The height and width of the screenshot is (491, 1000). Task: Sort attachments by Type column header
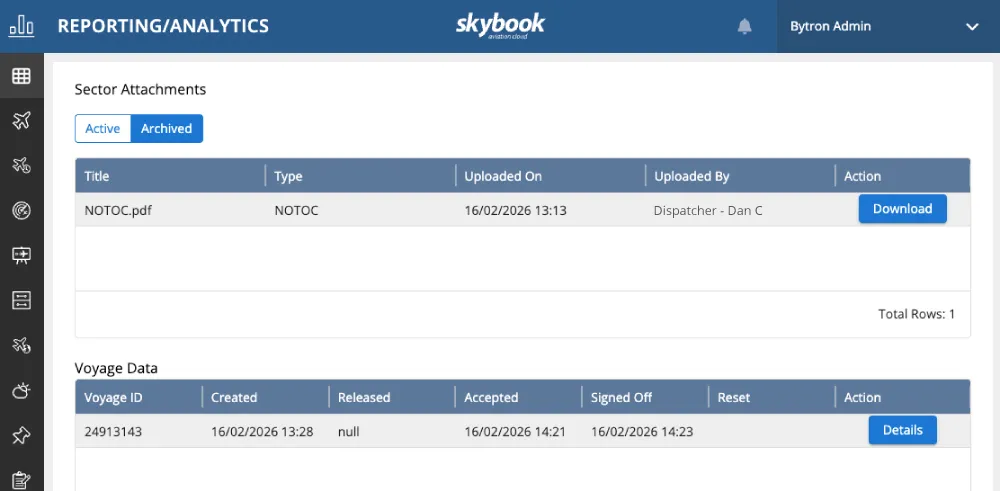coord(288,176)
